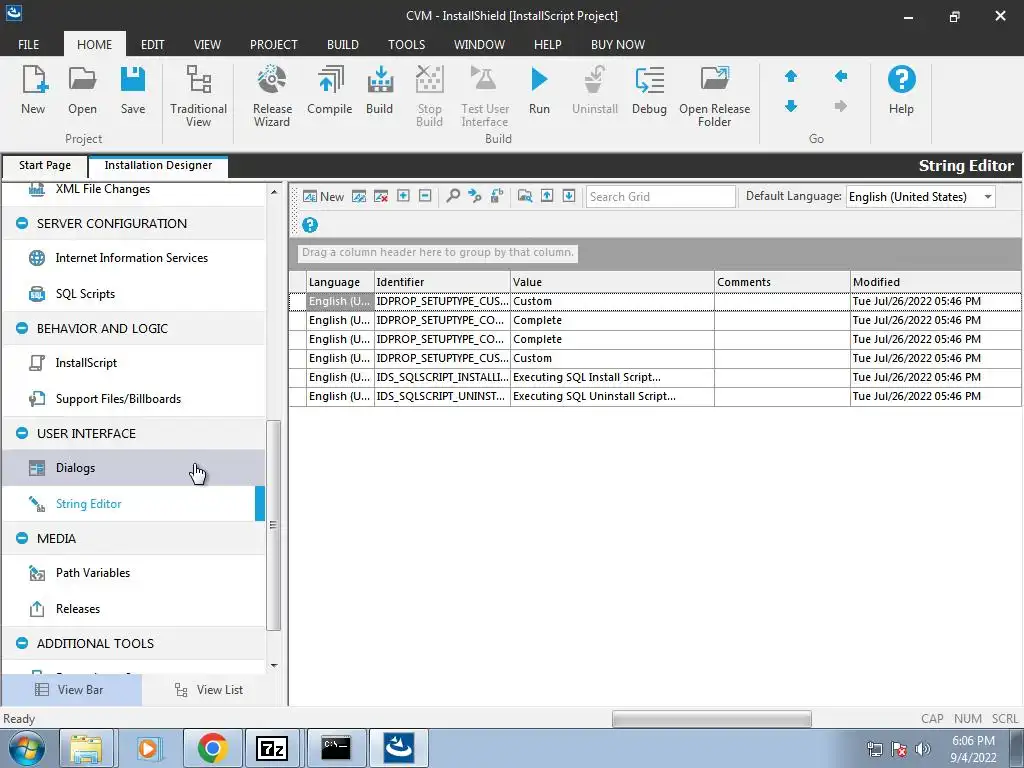Open the Dialogs view
Screen dimensions: 1024x768
click(133, 468)
